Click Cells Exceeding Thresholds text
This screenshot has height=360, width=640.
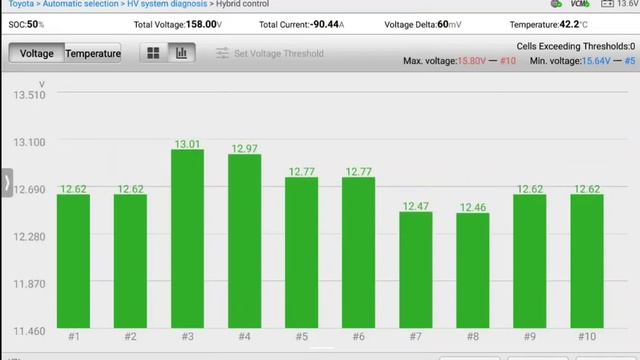576,46
